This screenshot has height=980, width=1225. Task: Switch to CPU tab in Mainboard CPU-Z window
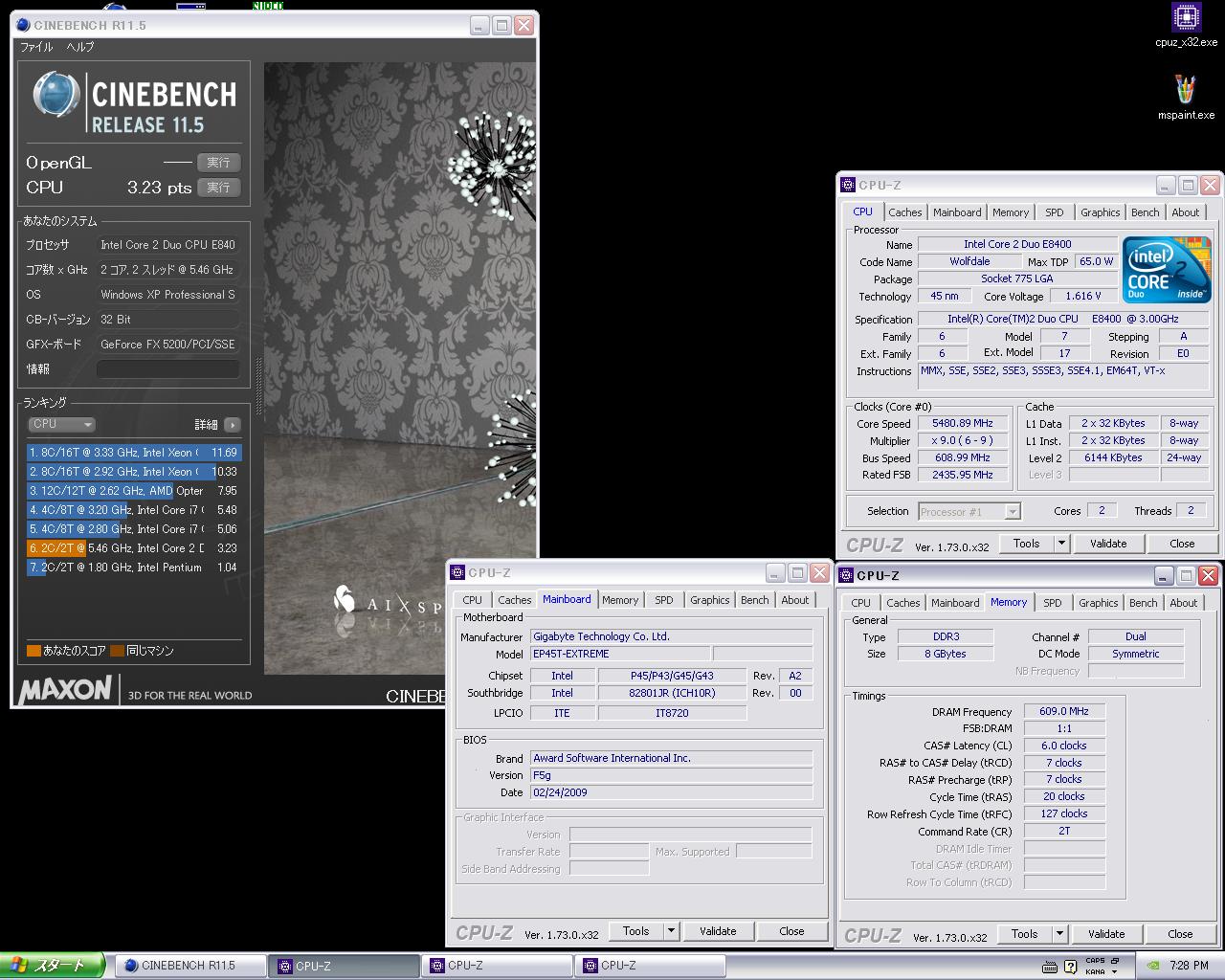472,600
